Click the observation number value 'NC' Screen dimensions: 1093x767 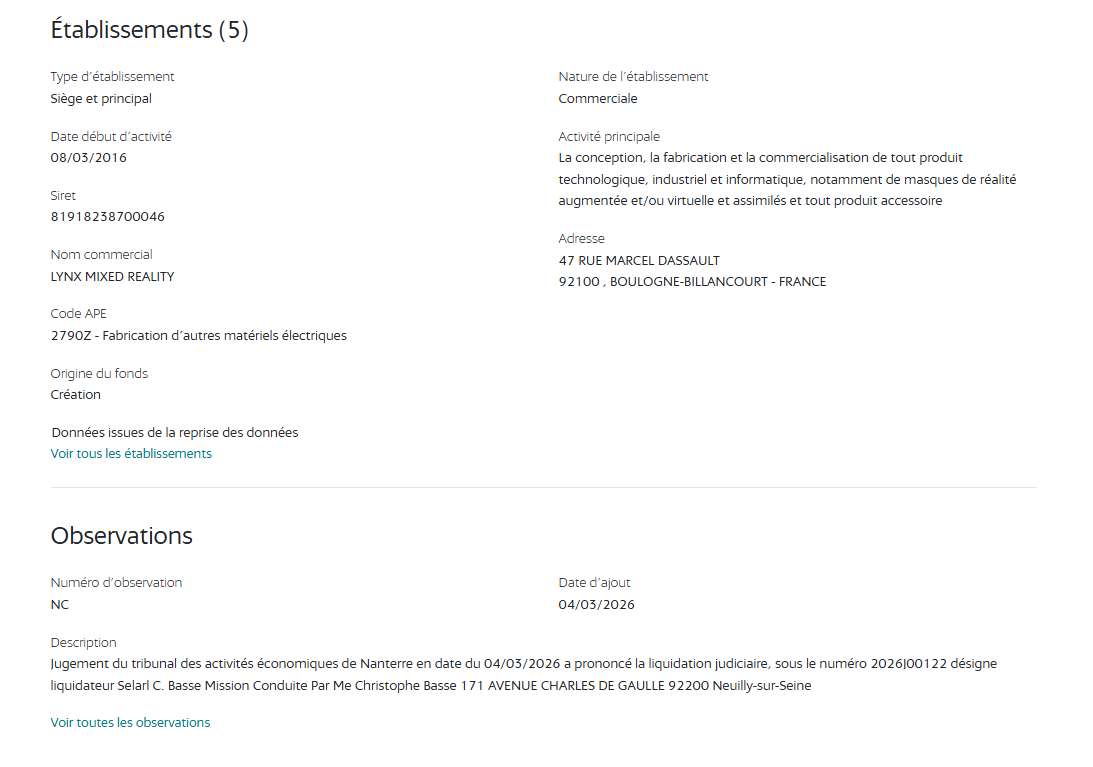60,605
